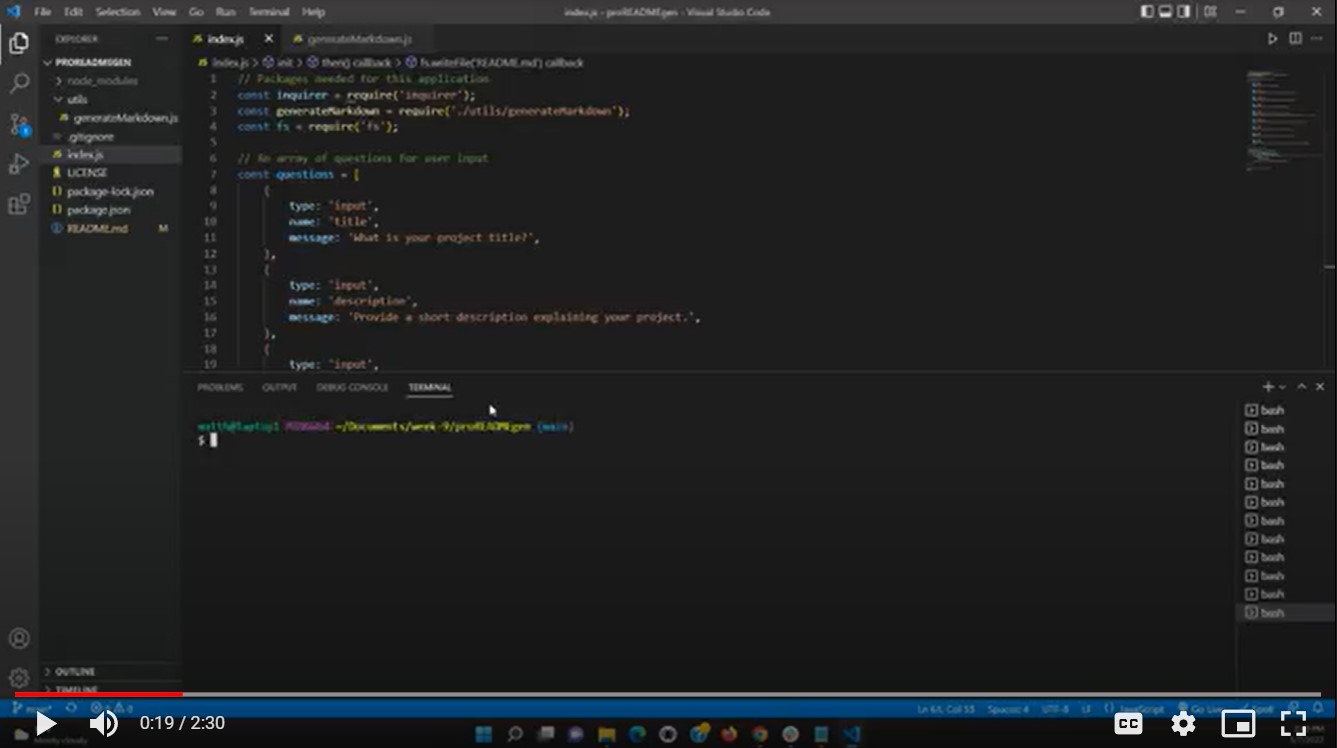Mute the video volume
The width and height of the screenshot is (1337, 748).
click(103, 723)
